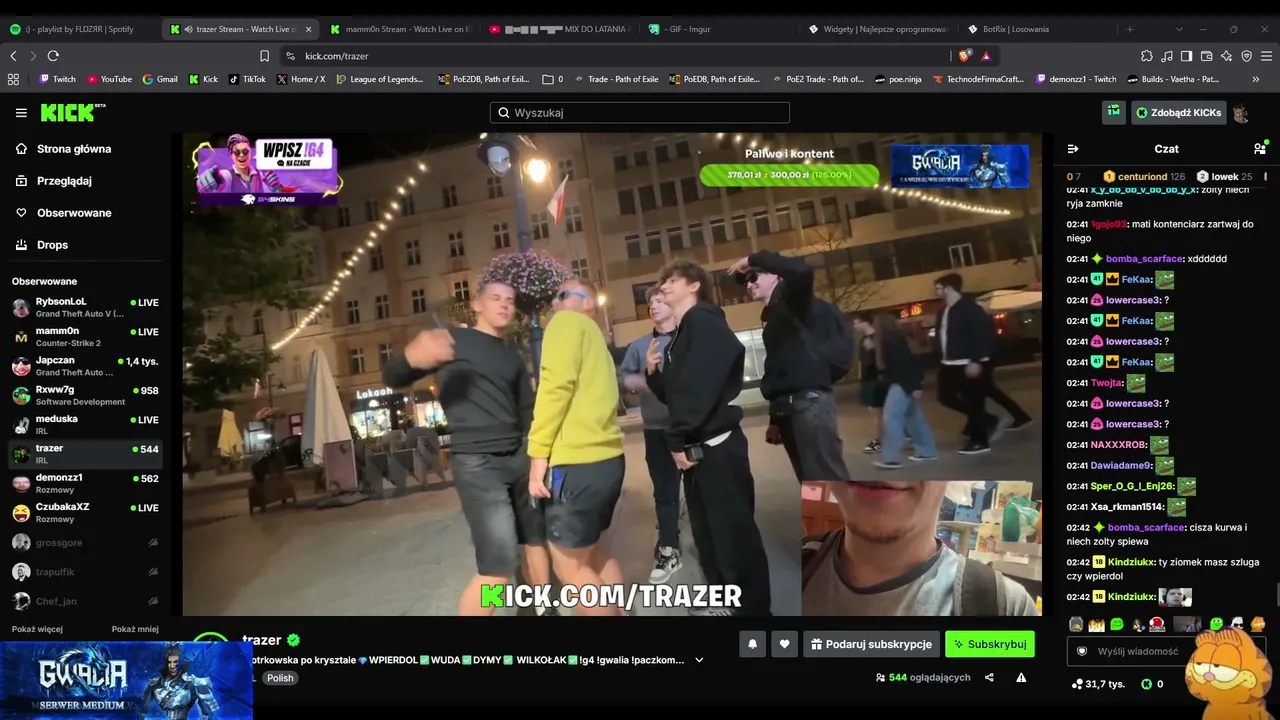This screenshot has height=720, width=1280.
Task: Open Rxww7g channel in followed list
Action: point(85,395)
